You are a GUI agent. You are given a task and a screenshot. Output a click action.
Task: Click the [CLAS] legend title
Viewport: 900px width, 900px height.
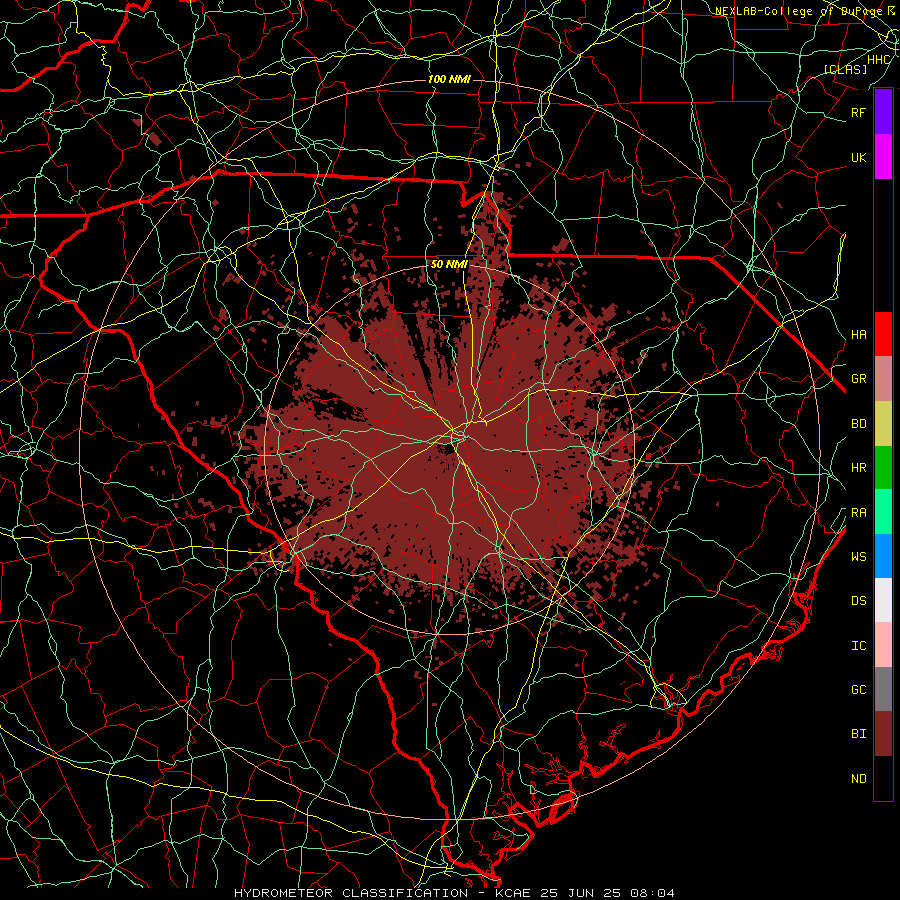pyautogui.click(x=845, y=69)
